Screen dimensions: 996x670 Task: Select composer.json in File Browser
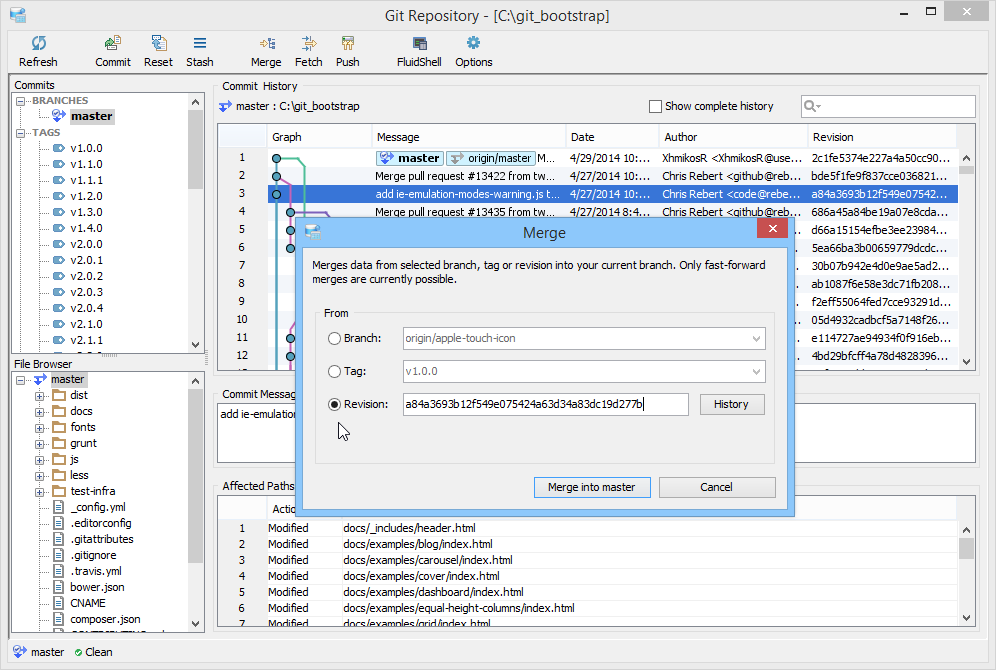coord(105,619)
